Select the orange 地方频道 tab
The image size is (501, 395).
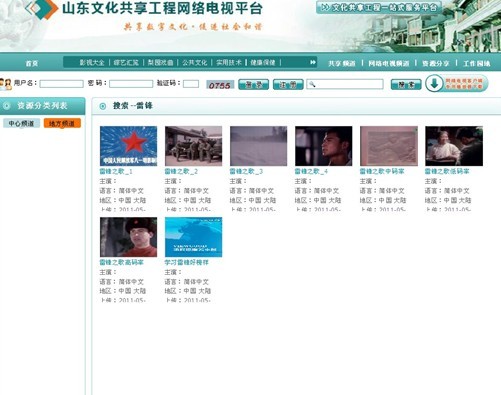click(x=62, y=124)
